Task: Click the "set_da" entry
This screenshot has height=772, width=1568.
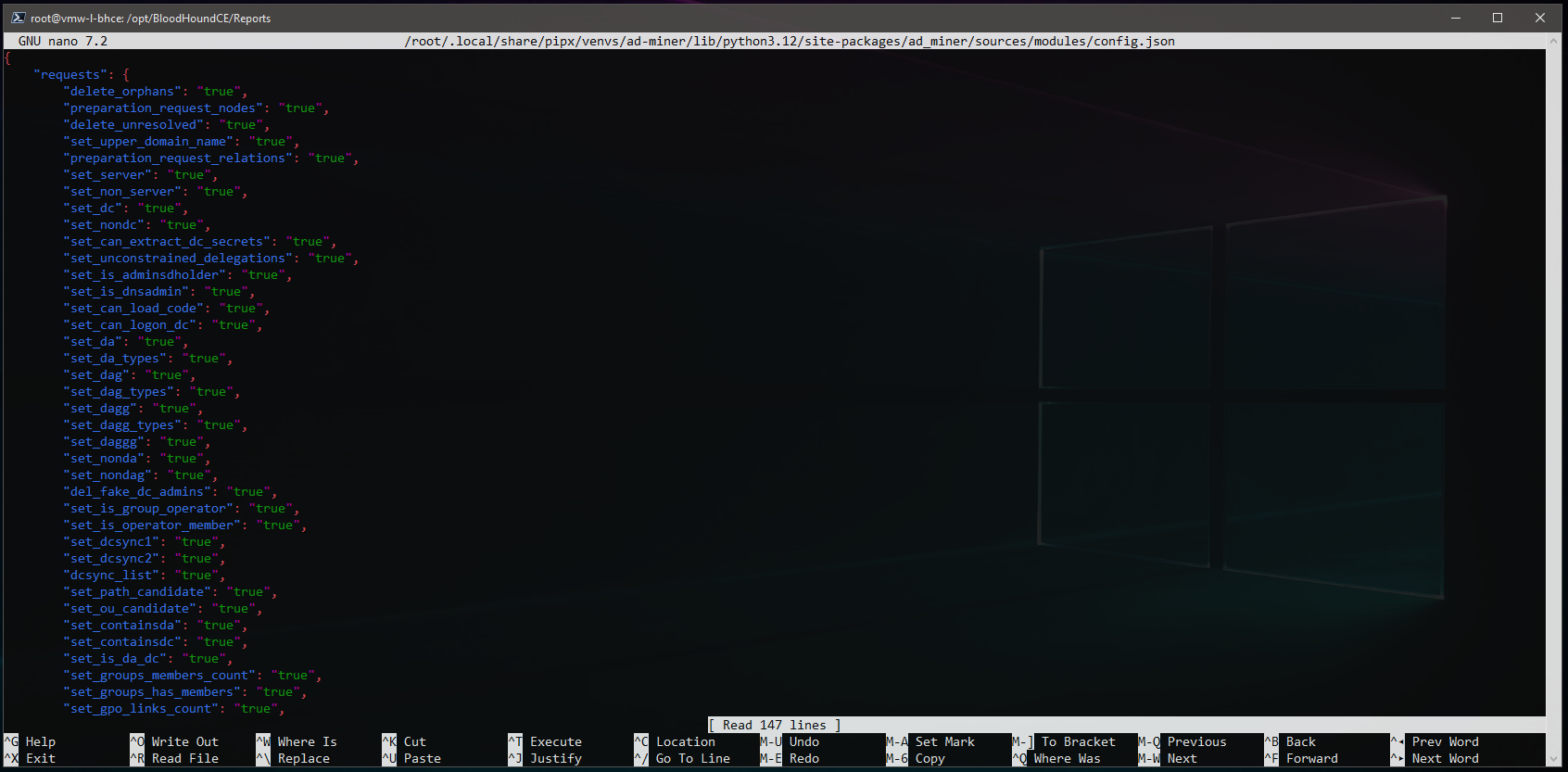Action: (x=126, y=342)
